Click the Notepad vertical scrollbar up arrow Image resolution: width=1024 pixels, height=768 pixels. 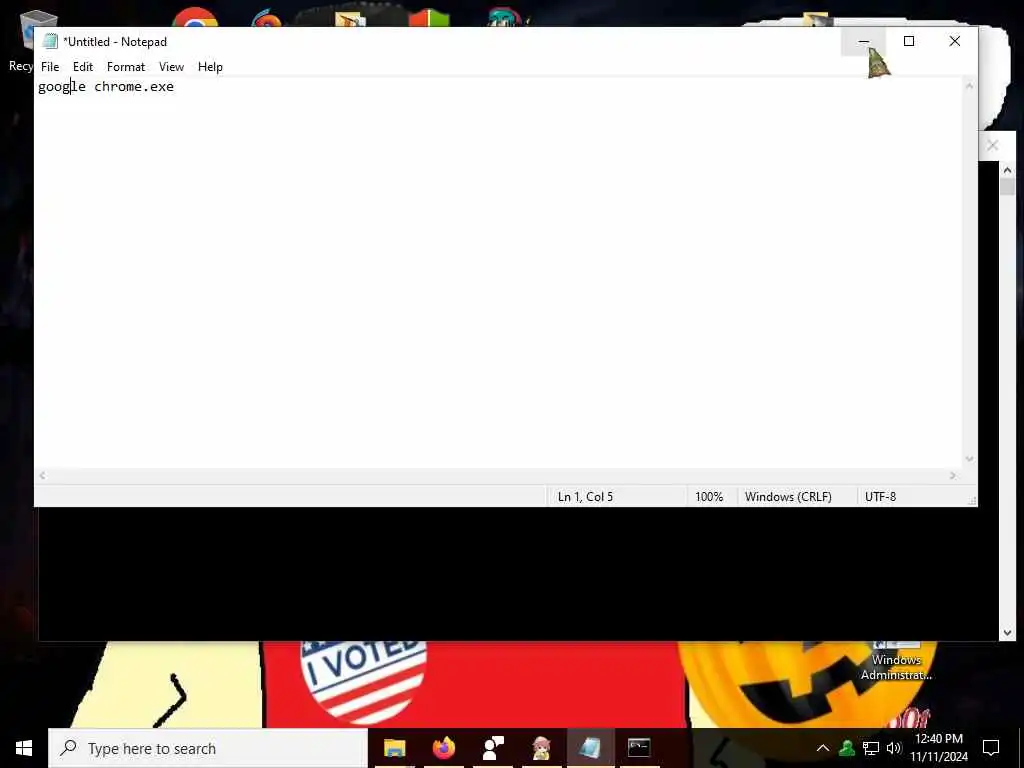[969, 86]
